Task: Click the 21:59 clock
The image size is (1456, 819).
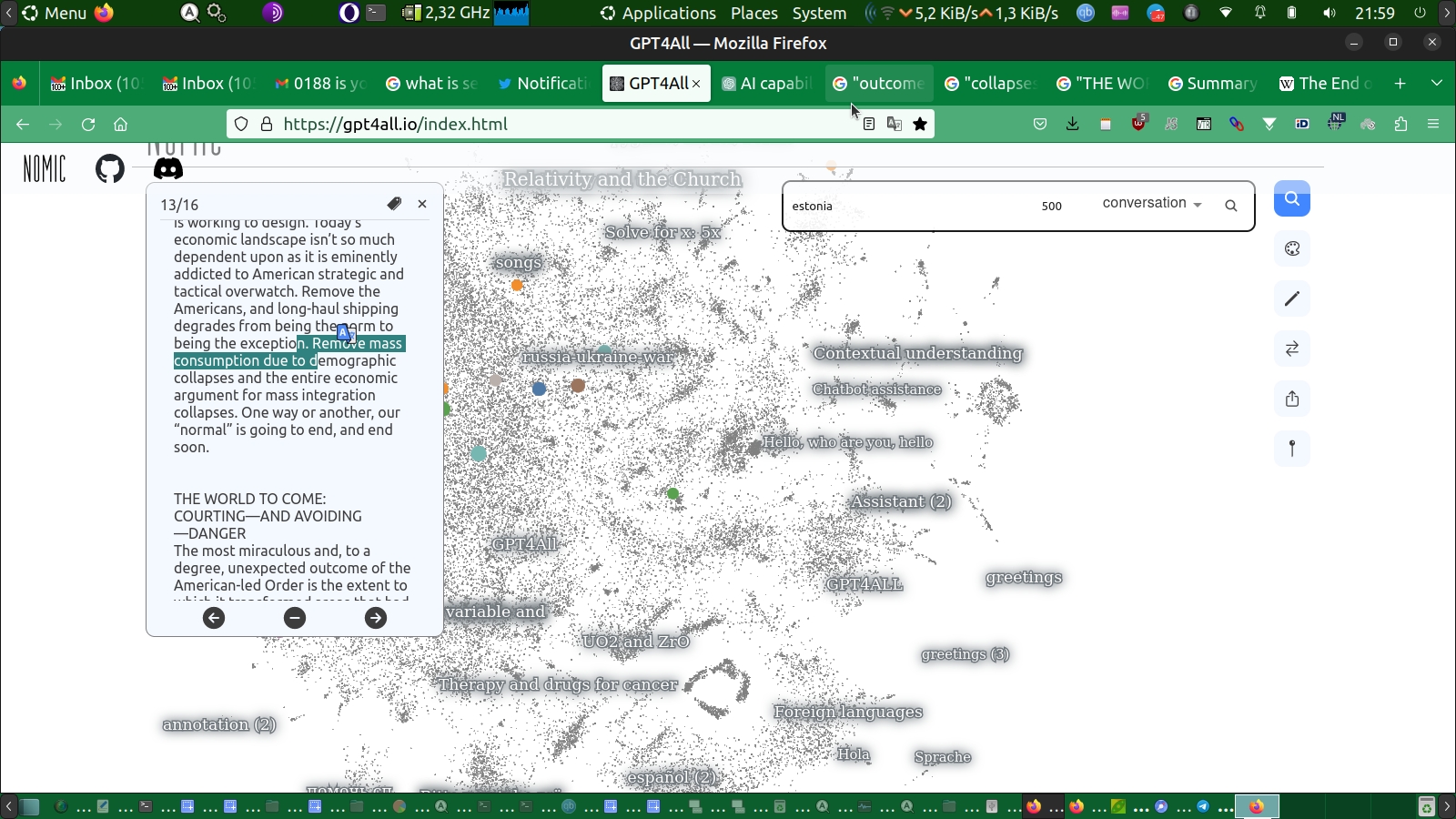Action: tap(1375, 13)
